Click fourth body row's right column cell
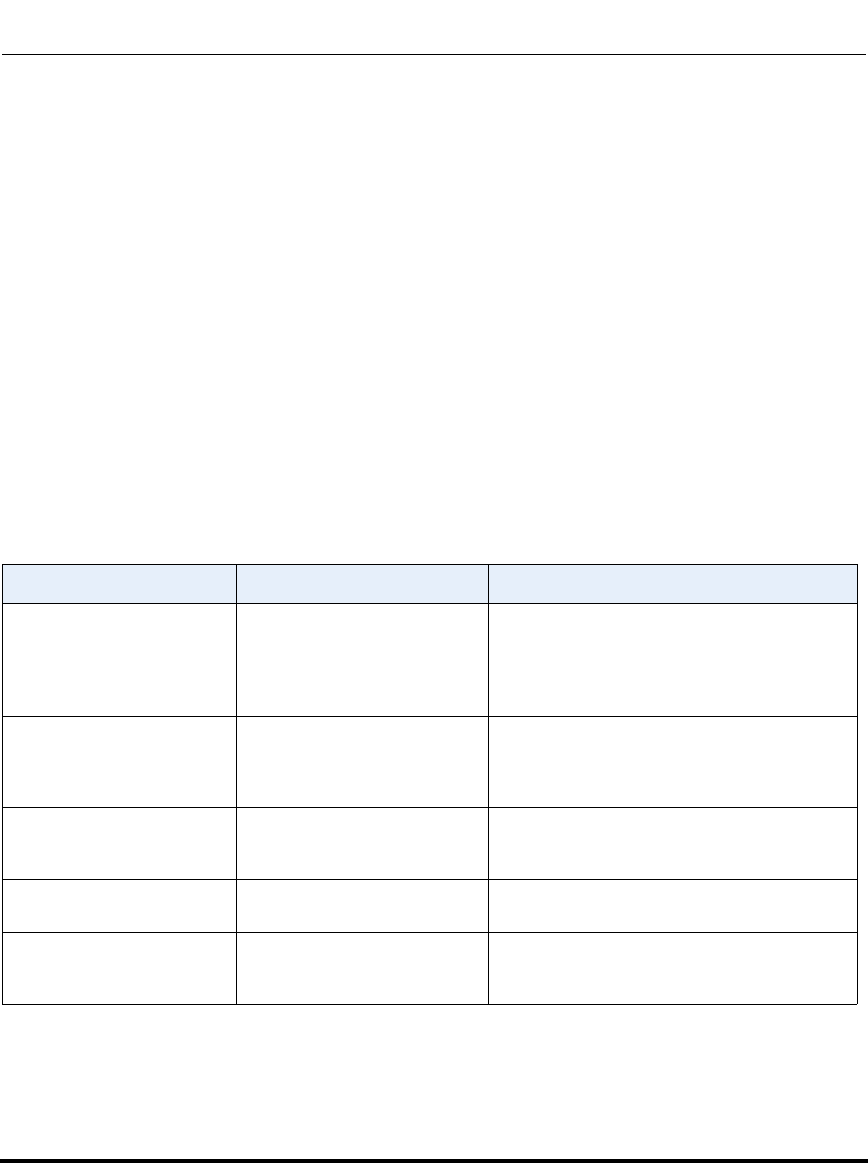 (x=673, y=905)
